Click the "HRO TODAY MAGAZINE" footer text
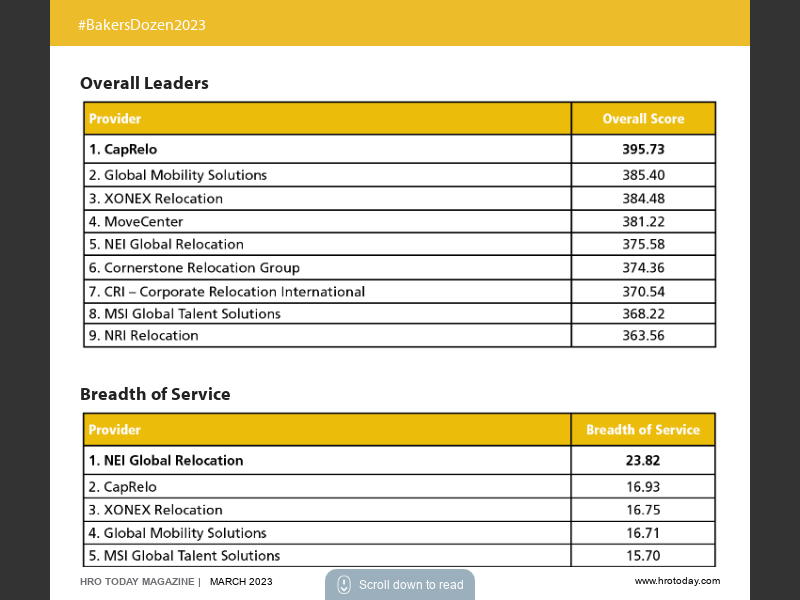 click(x=138, y=581)
